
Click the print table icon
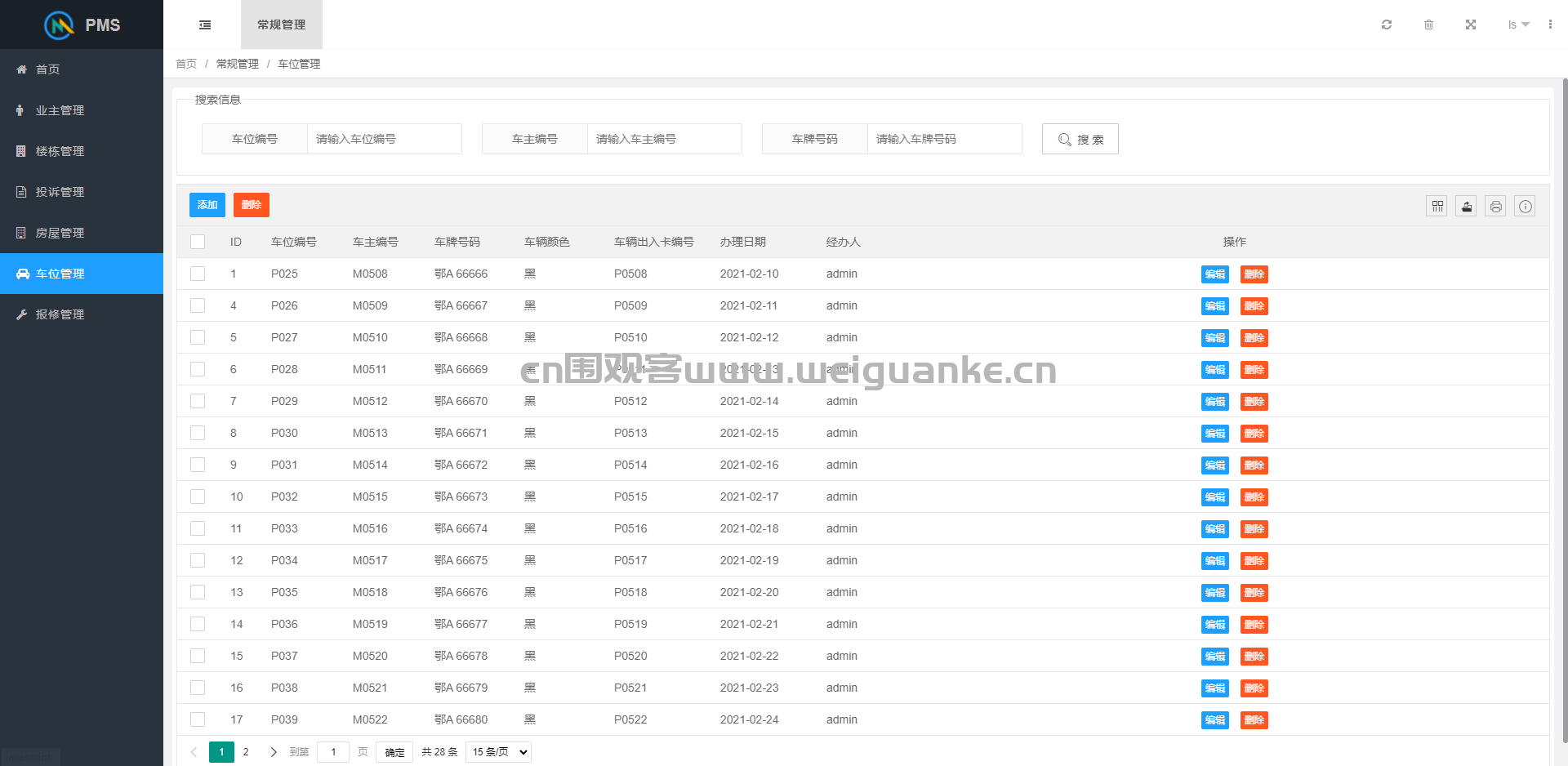(x=1496, y=207)
